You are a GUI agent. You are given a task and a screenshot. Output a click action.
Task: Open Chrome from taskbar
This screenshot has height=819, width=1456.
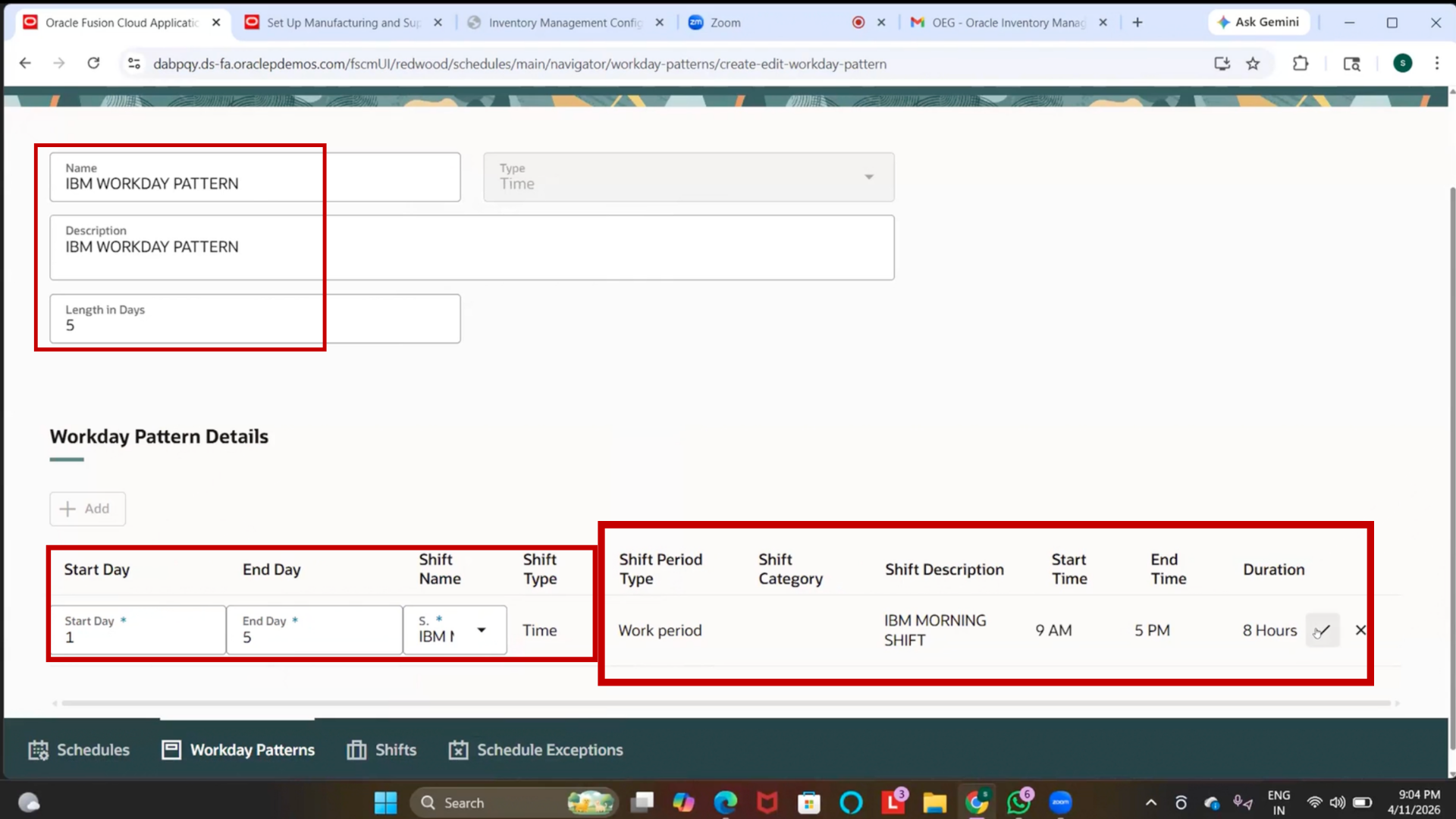[x=977, y=802]
